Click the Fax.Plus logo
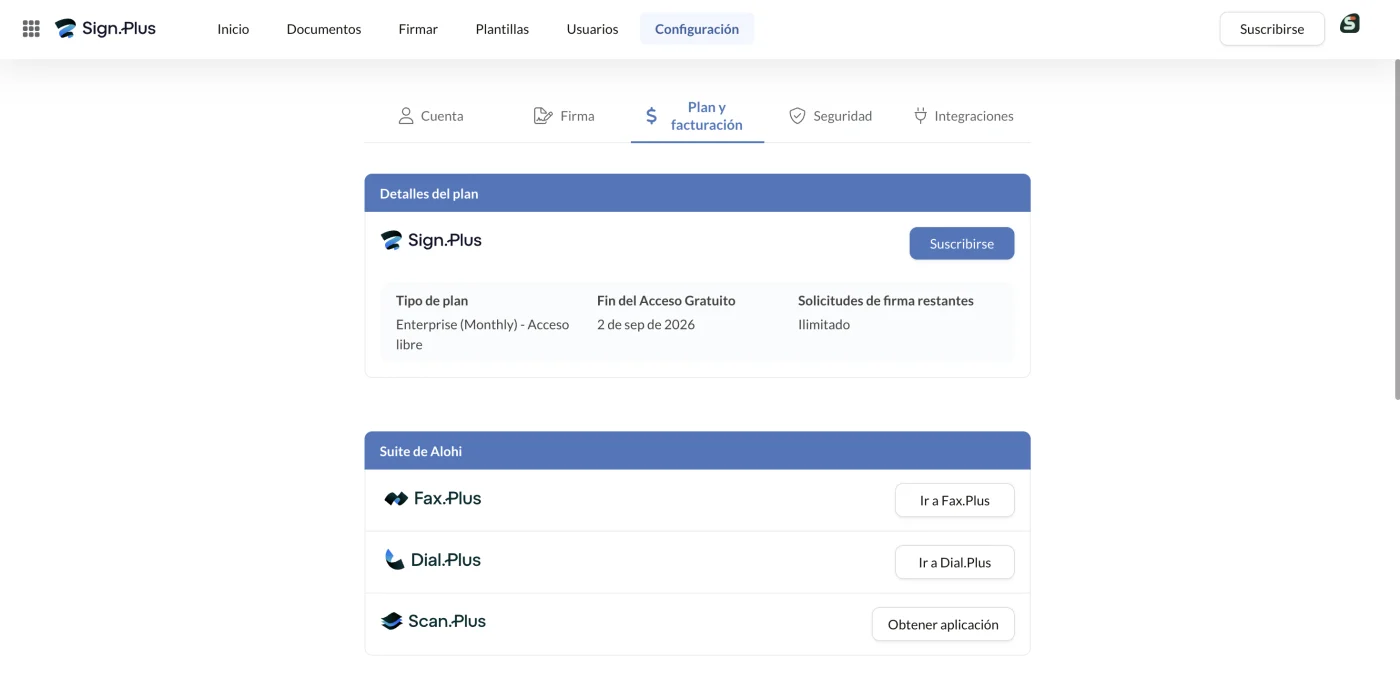This screenshot has width=1400, height=690. (432, 498)
